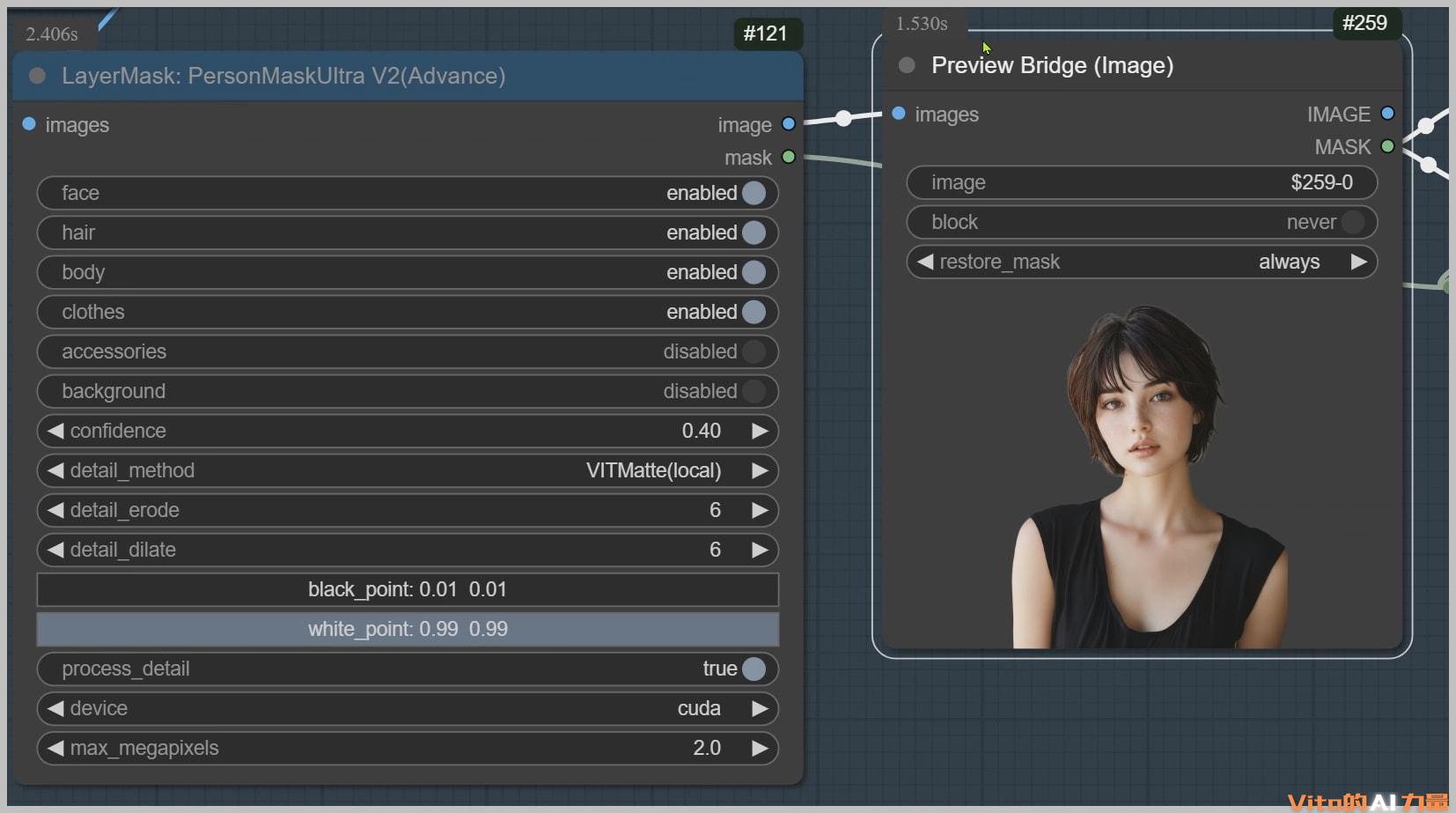Decrease confidence with the left arrow
This screenshot has width=1456, height=813.
[55, 431]
